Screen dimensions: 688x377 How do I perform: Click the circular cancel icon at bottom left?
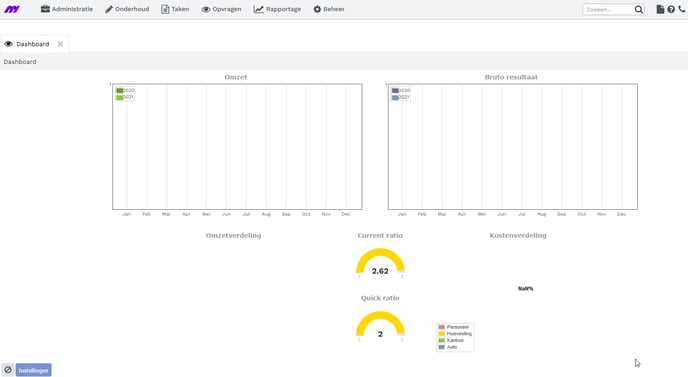click(x=8, y=370)
